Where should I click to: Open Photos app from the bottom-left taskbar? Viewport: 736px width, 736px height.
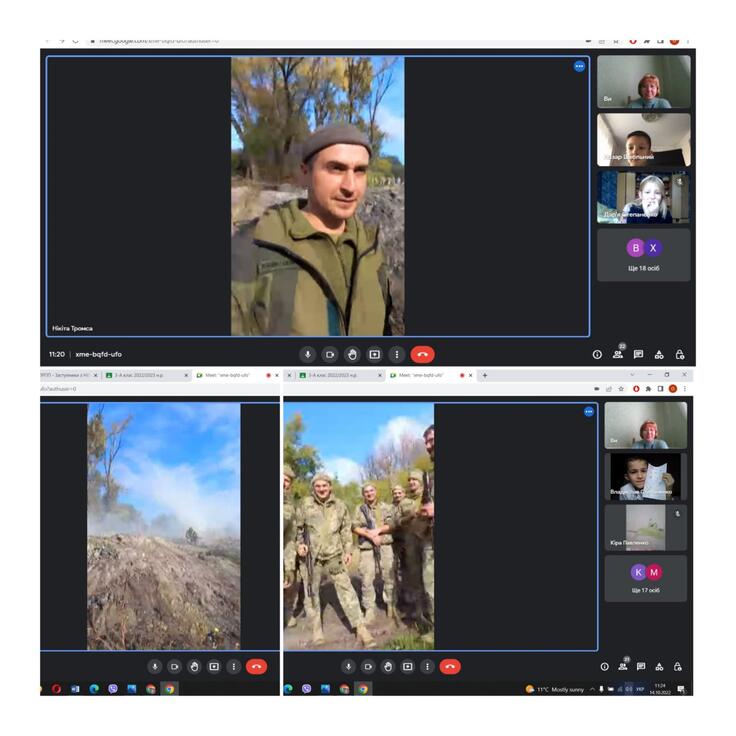132,689
